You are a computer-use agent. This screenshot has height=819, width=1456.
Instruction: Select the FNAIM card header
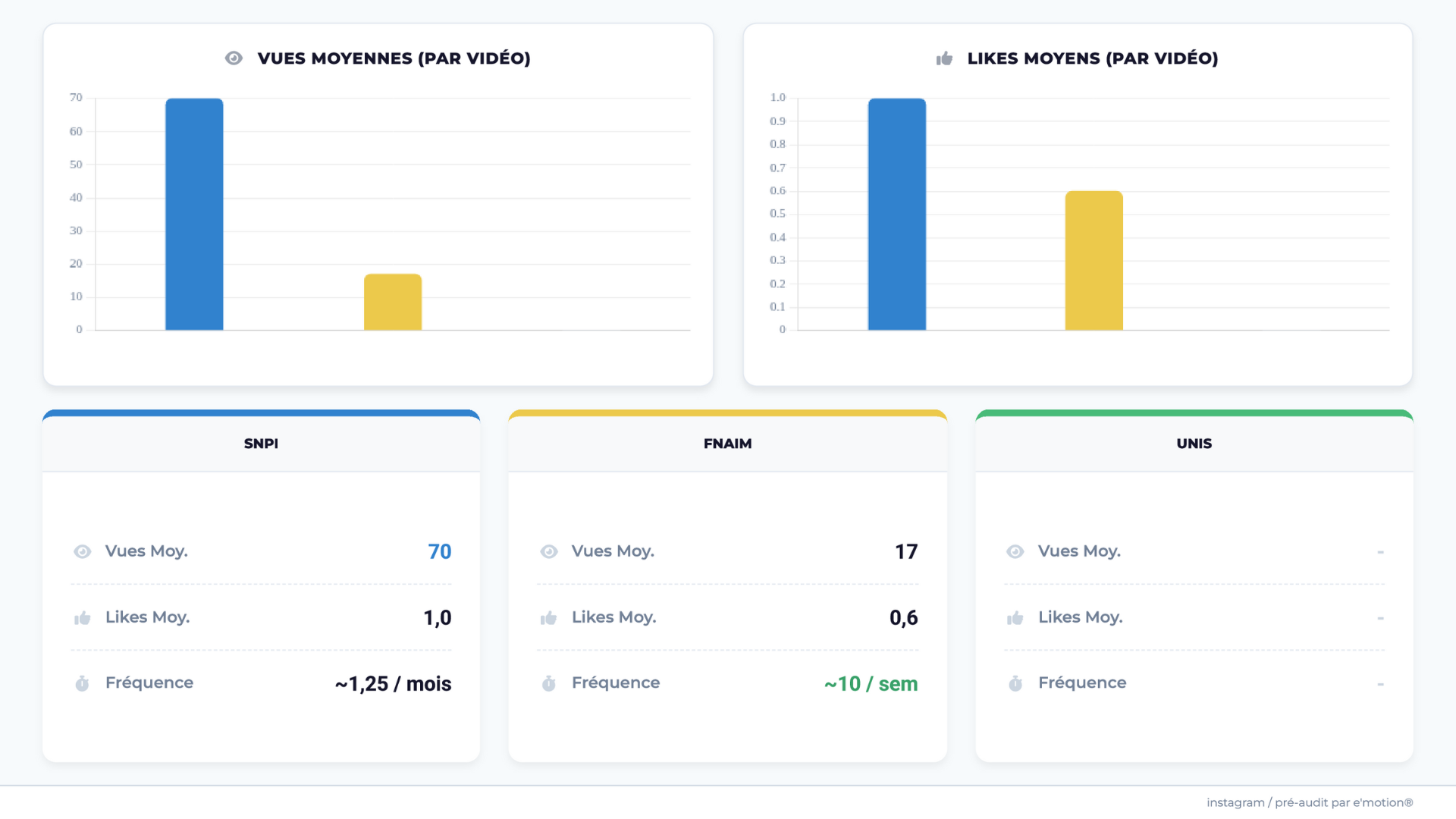tap(727, 444)
